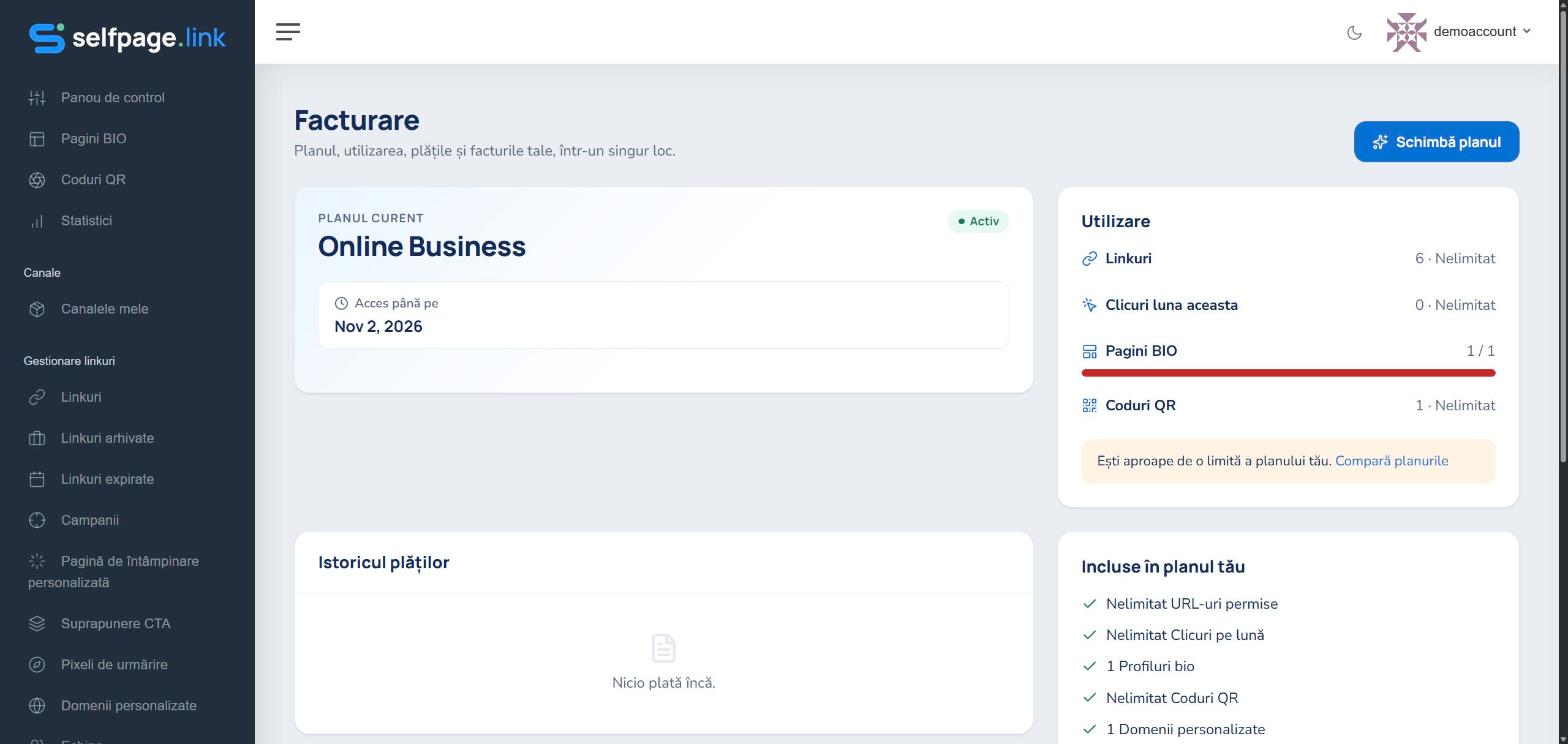Click "Nelimitat Coduri QR" included feature
Image resolution: width=1568 pixels, height=744 pixels.
point(1172,698)
